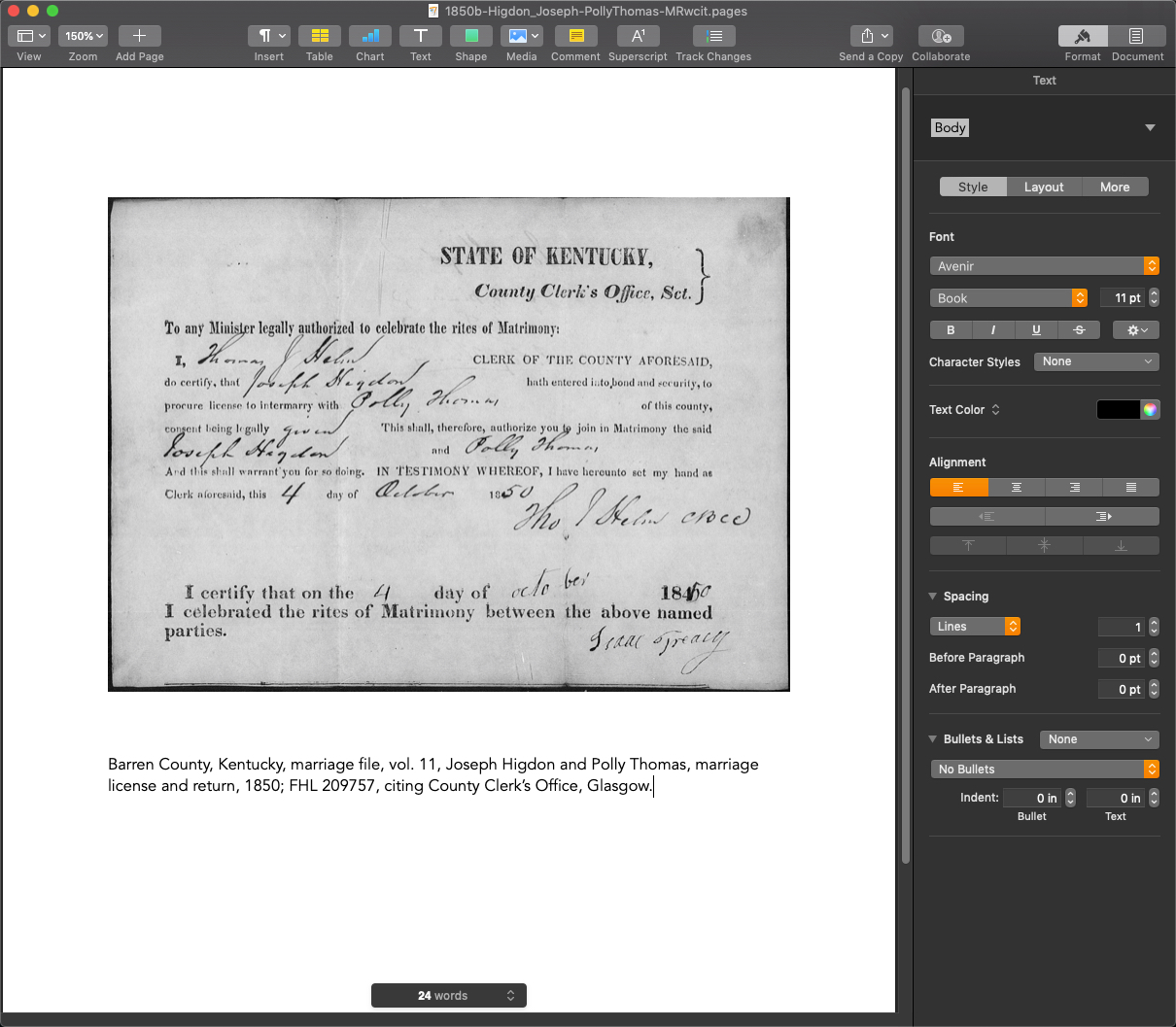Switch to the More tab
This screenshot has width=1176, height=1027.
tap(1115, 188)
